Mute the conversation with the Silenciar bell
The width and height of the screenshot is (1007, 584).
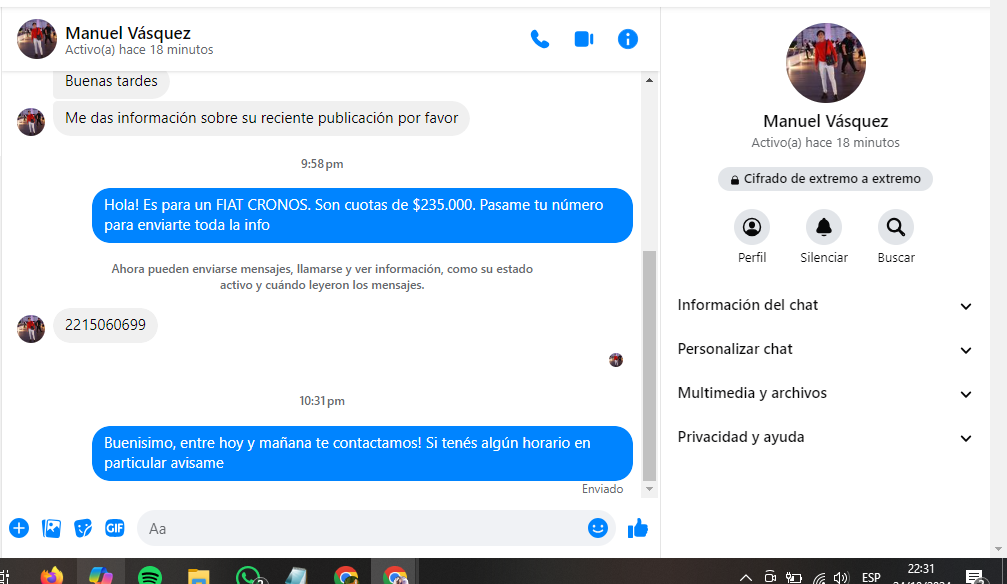824,228
